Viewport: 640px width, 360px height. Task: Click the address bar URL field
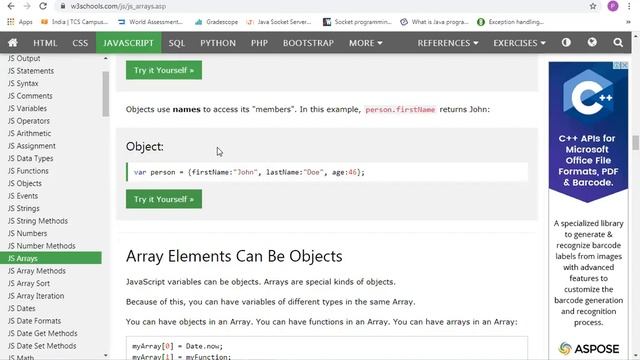318,6
